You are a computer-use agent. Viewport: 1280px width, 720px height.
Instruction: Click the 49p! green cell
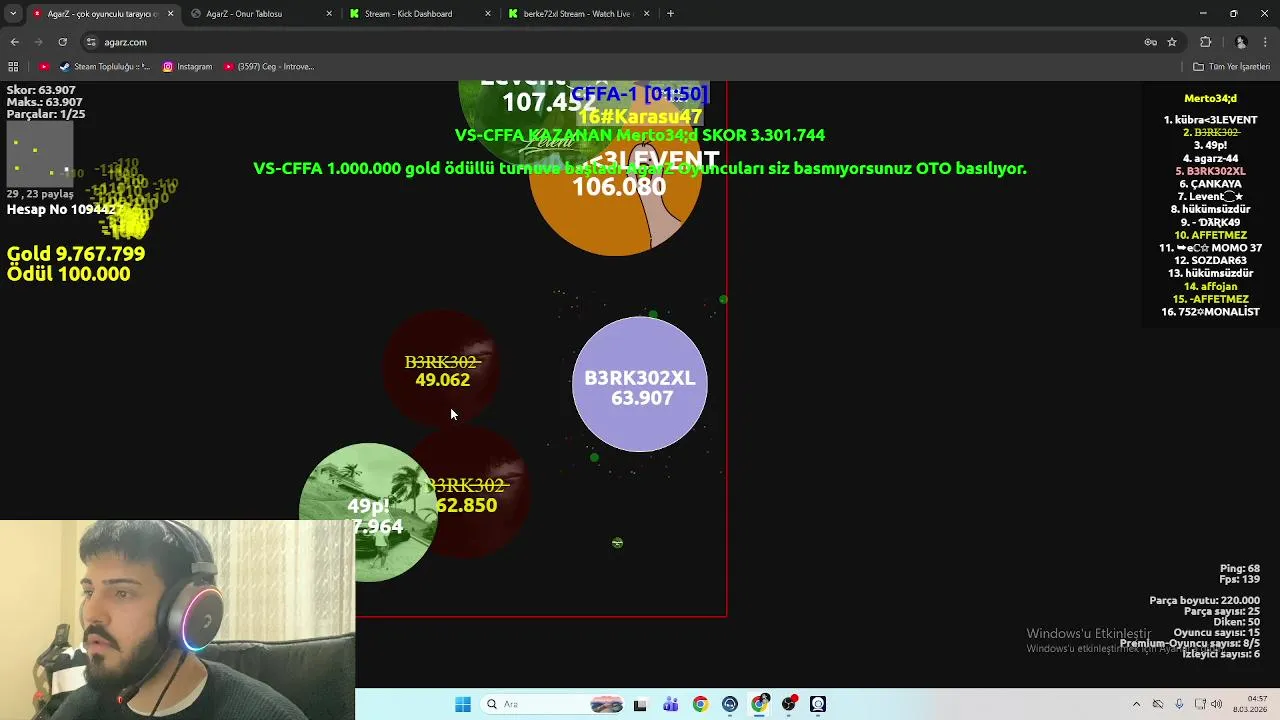367,512
